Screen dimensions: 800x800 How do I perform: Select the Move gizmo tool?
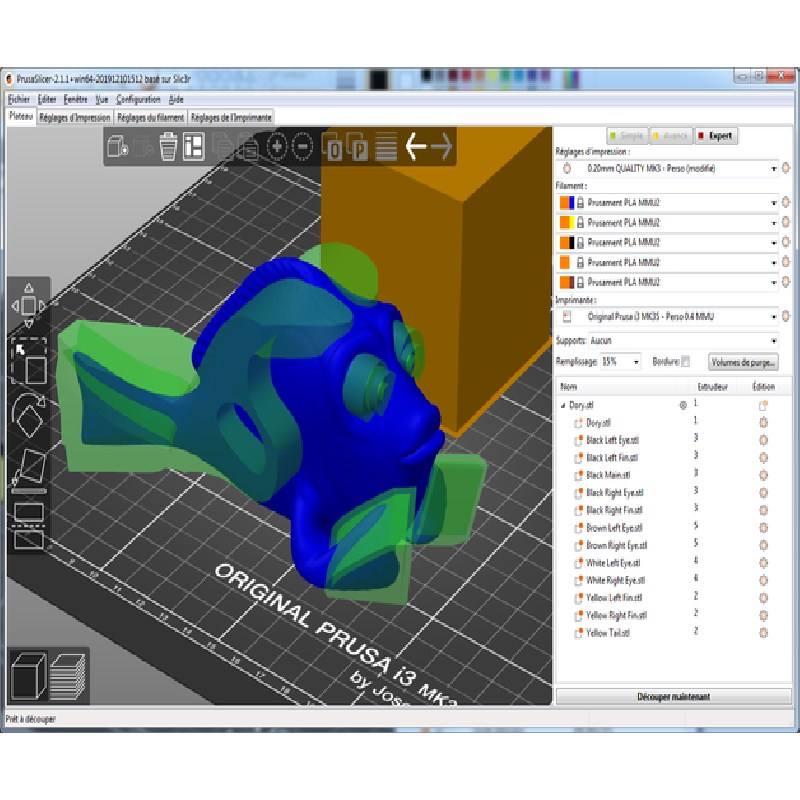(29, 306)
